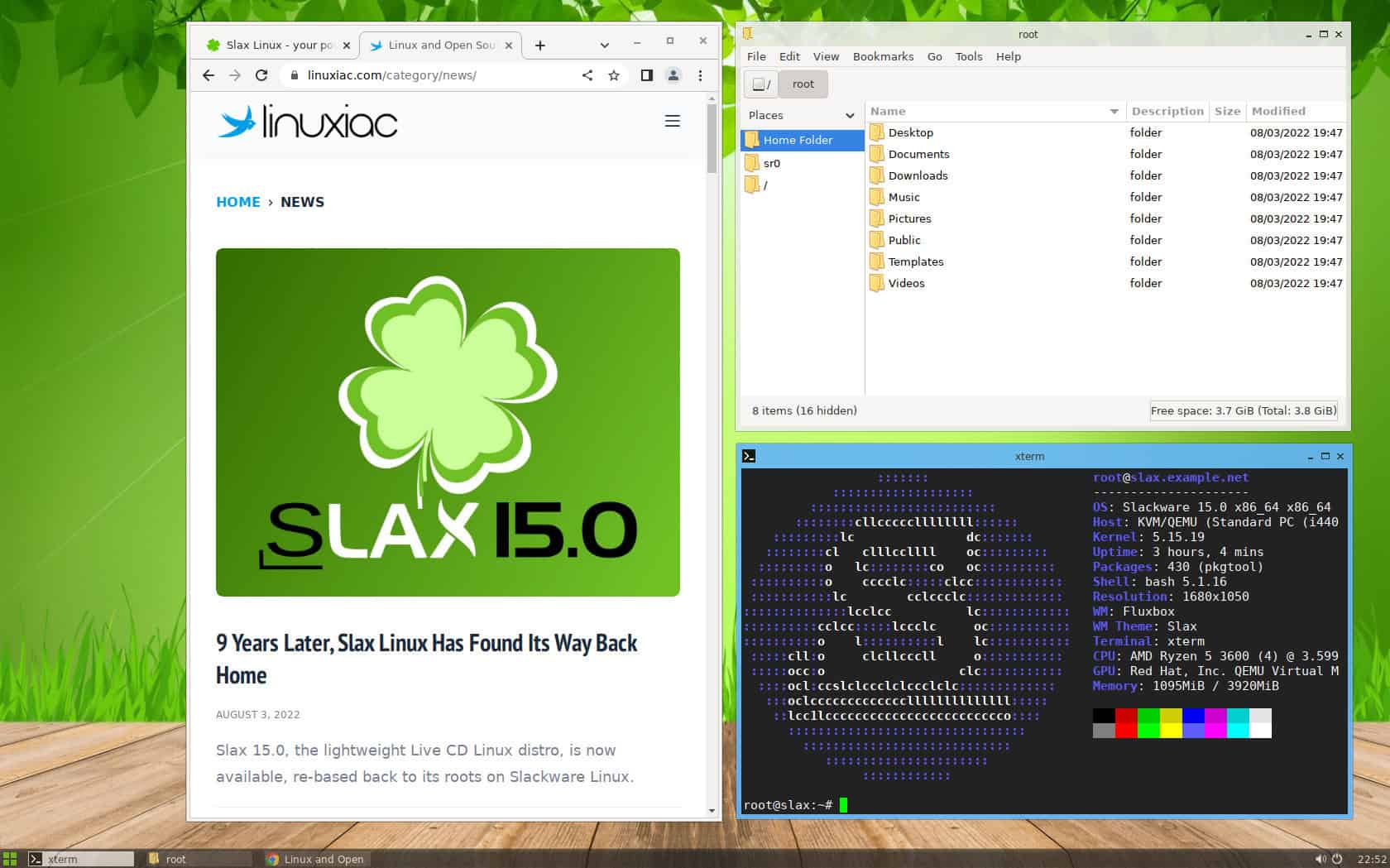1390x868 pixels.
Task: Open share options from the address bar
Action: point(587,75)
